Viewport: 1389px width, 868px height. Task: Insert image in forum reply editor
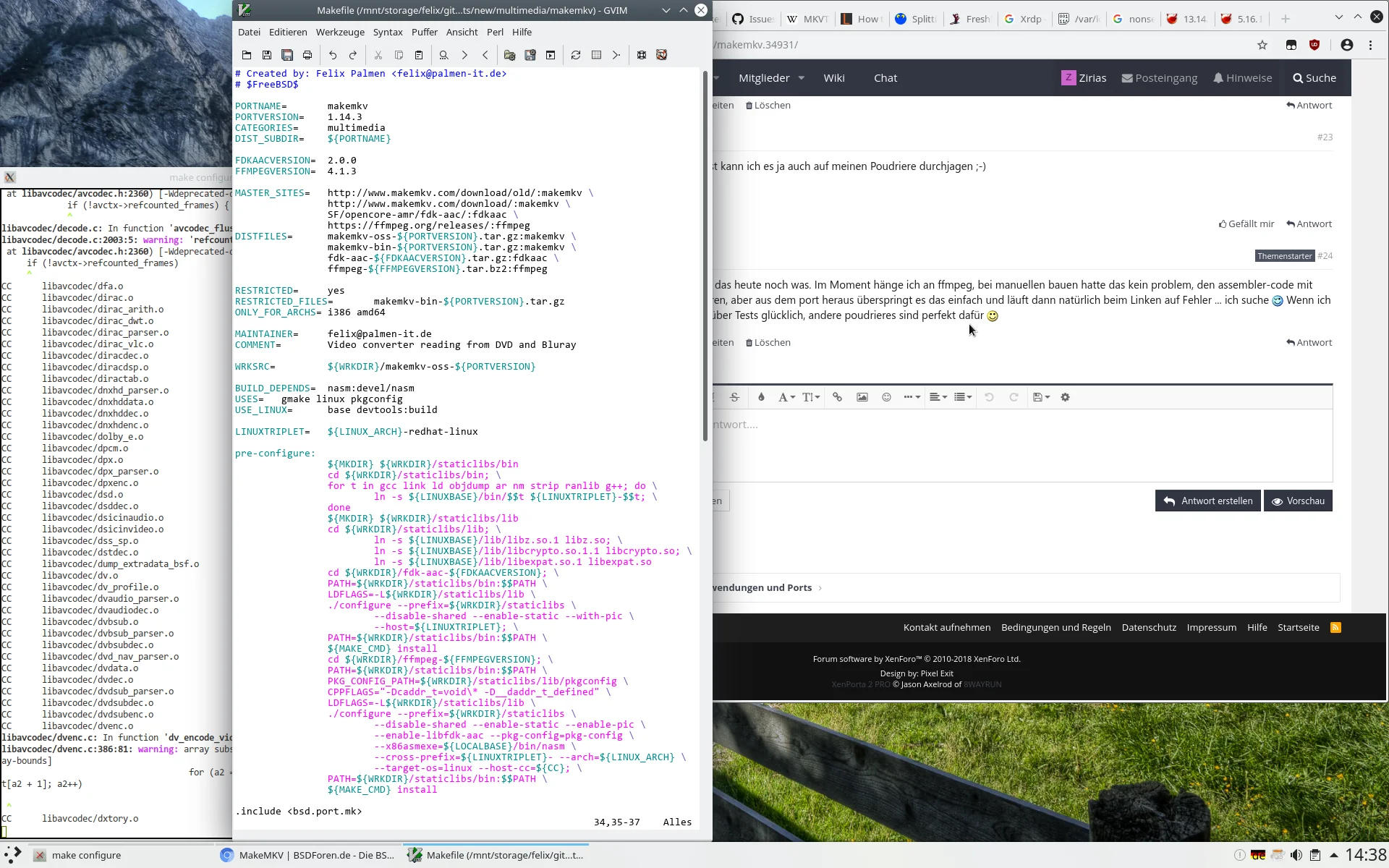coord(862,397)
